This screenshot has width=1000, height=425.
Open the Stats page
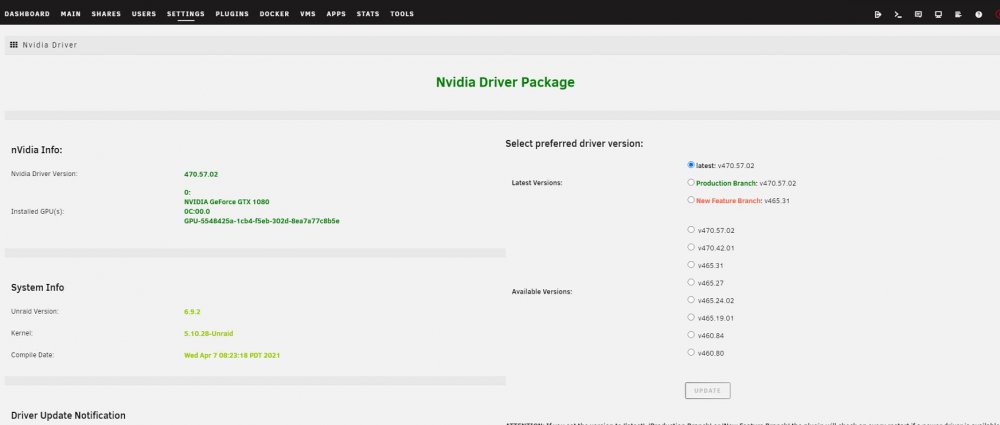point(368,14)
